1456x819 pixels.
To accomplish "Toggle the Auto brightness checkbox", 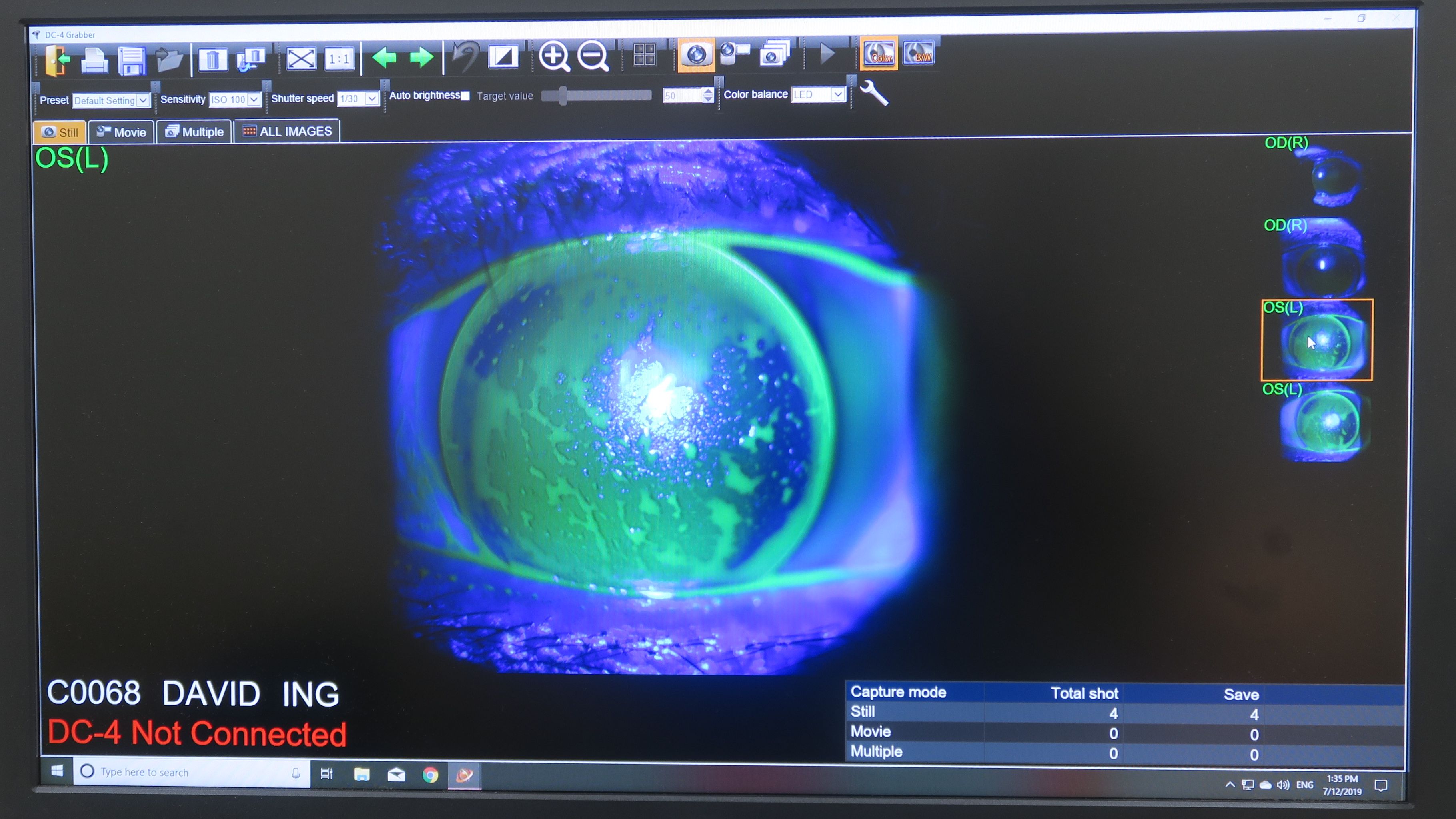I will coord(465,96).
